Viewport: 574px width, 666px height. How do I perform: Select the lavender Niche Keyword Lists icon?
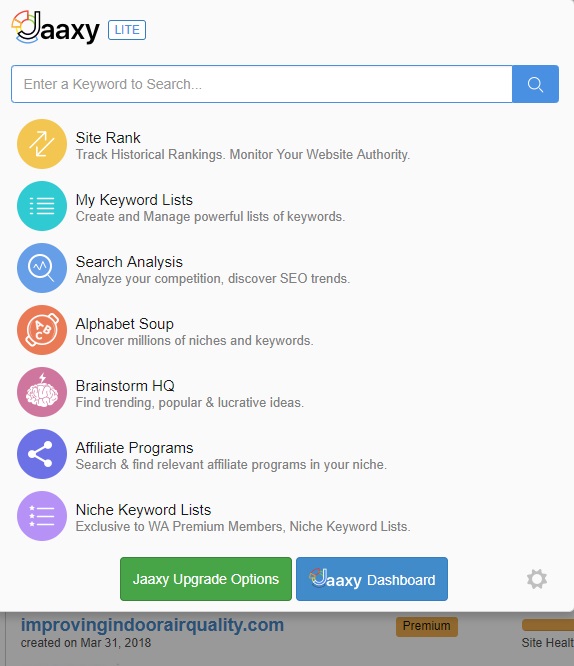coord(42,516)
